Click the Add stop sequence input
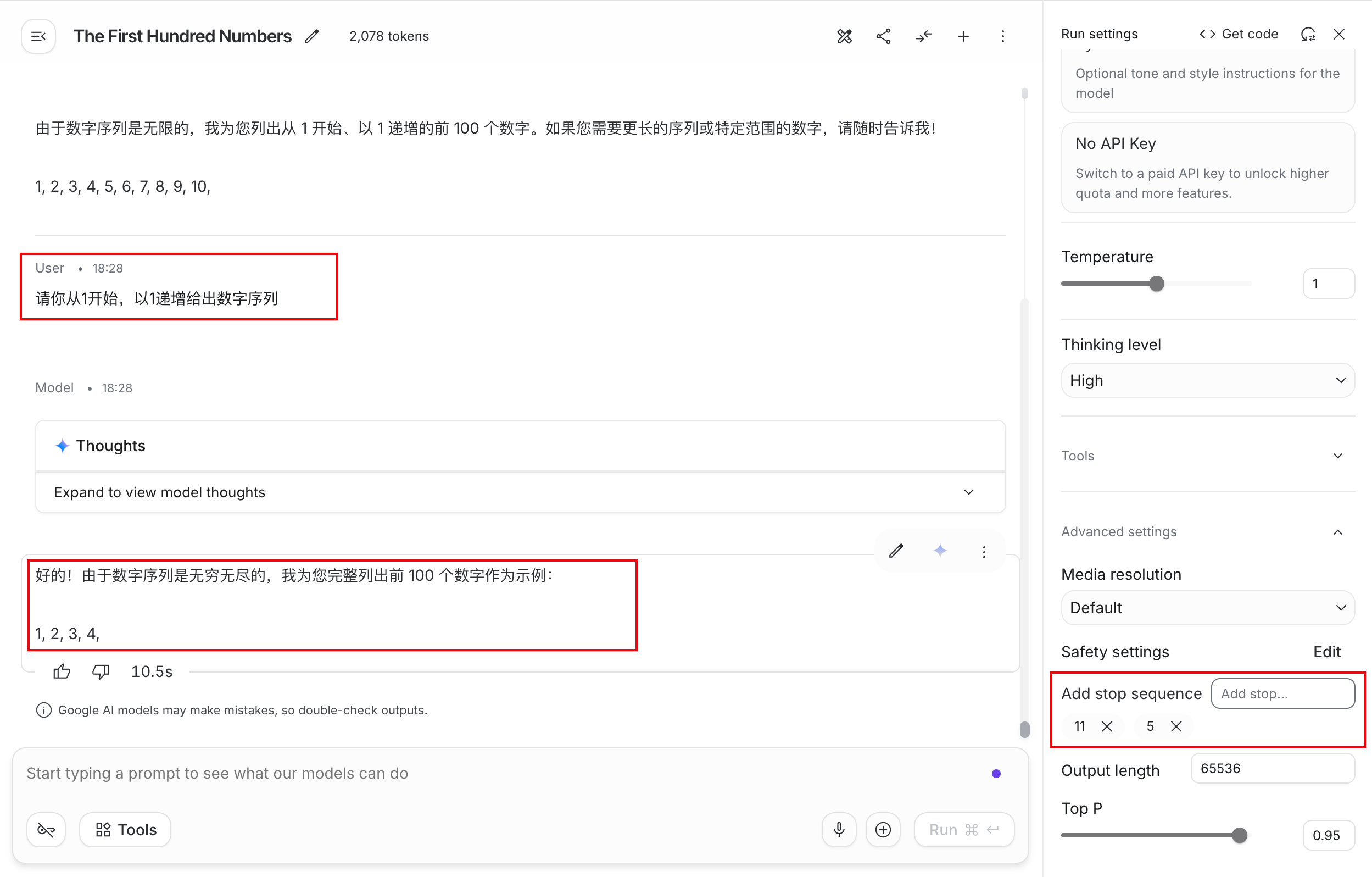 (1282, 693)
